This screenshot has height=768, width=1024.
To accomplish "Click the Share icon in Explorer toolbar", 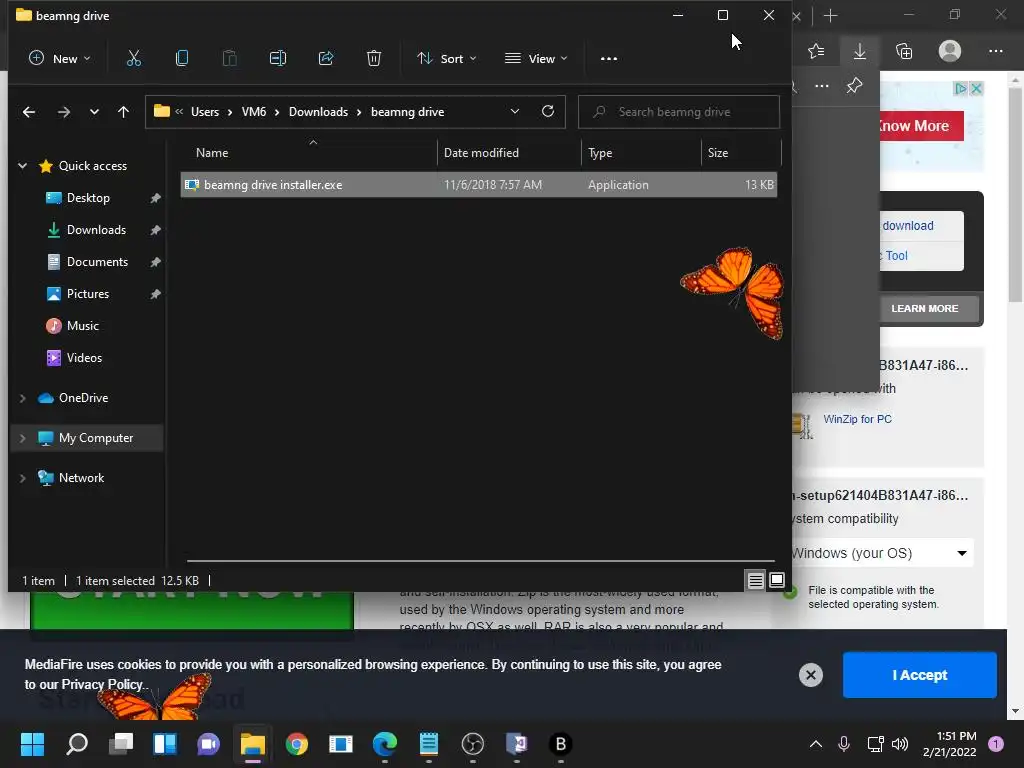I will point(325,58).
